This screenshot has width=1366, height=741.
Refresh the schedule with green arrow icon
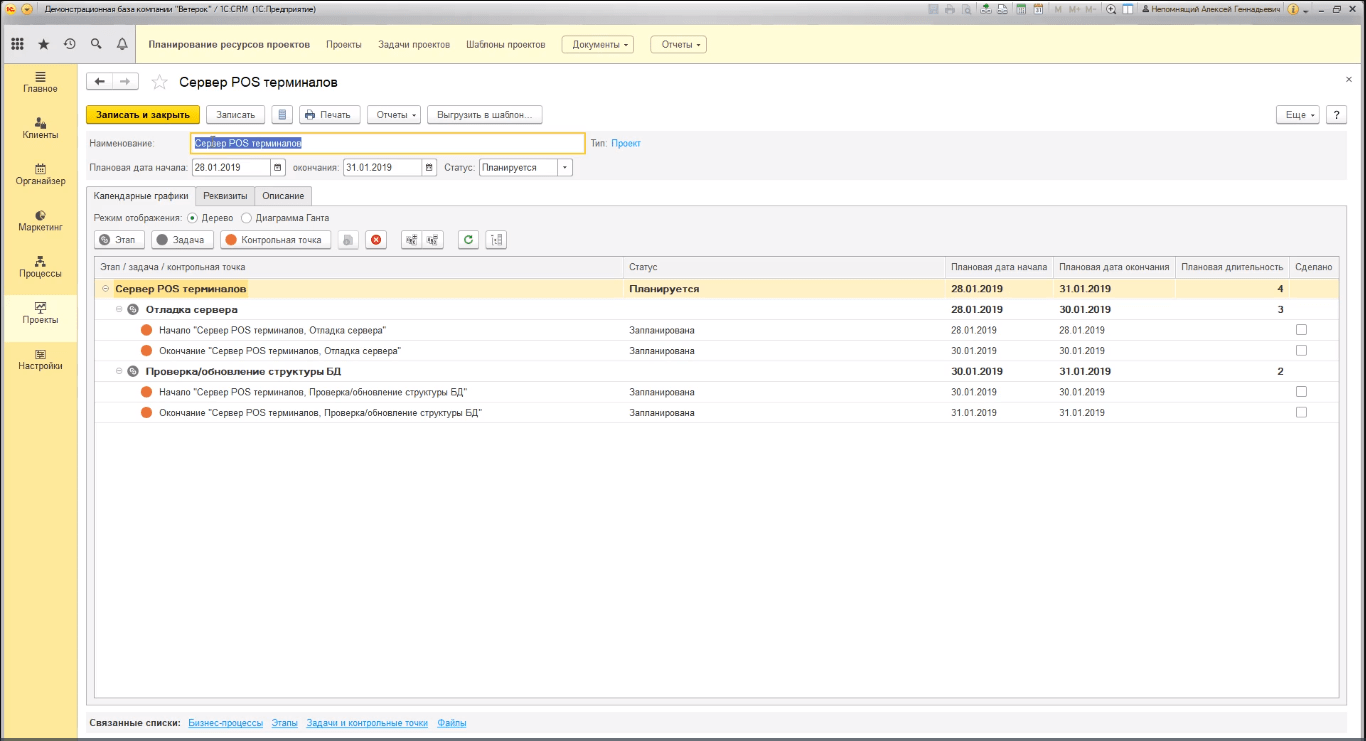pyautogui.click(x=468, y=240)
